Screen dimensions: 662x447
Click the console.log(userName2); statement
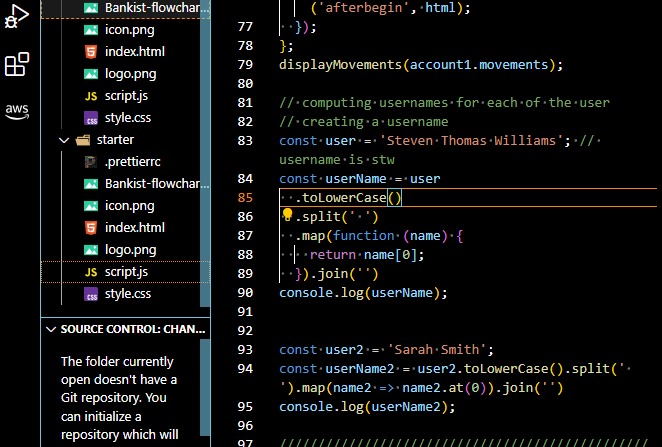[367, 406]
